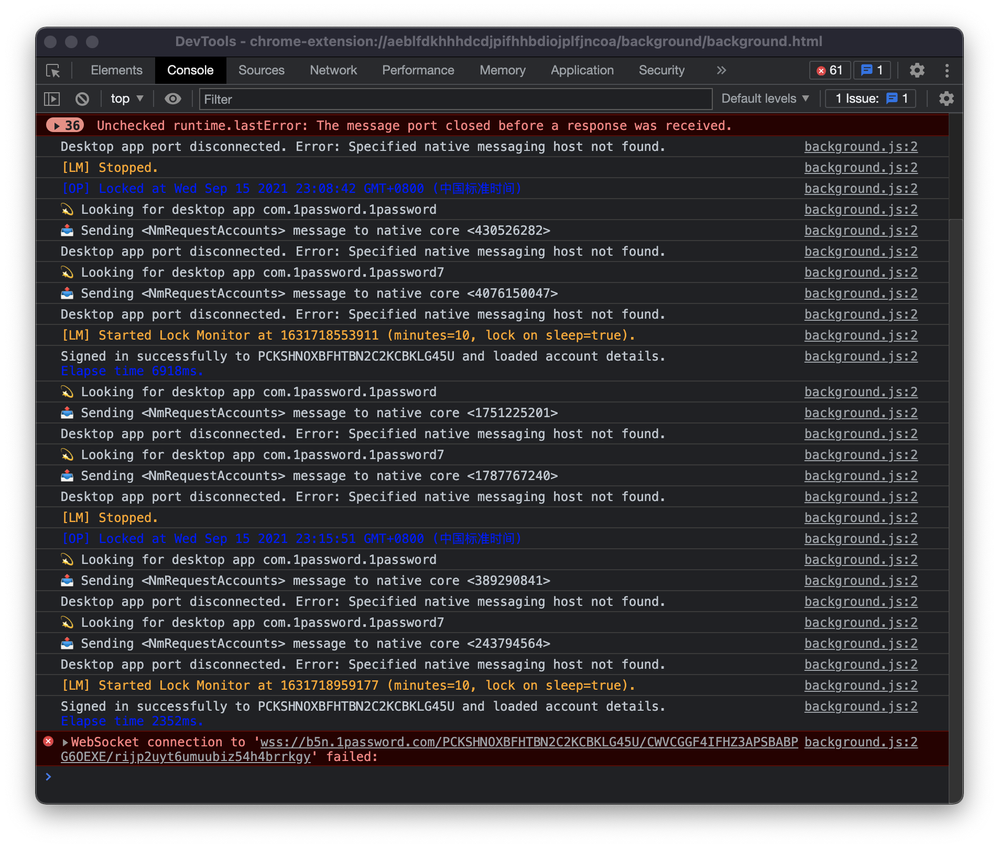This screenshot has height=848, width=999.
Task: Open the console settings gear icon
Action: tap(946, 99)
